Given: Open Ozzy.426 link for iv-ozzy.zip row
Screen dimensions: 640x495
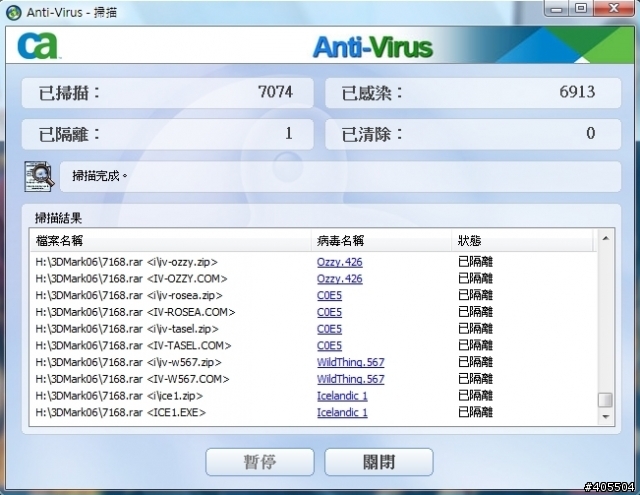Looking at the screenshot, I should point(340,262).
